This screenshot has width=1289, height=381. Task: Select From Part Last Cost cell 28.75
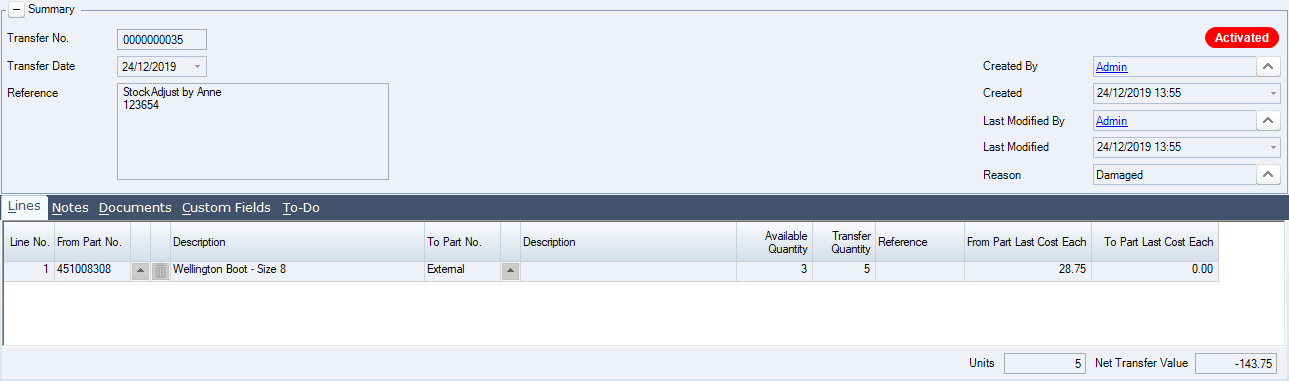1028,270
